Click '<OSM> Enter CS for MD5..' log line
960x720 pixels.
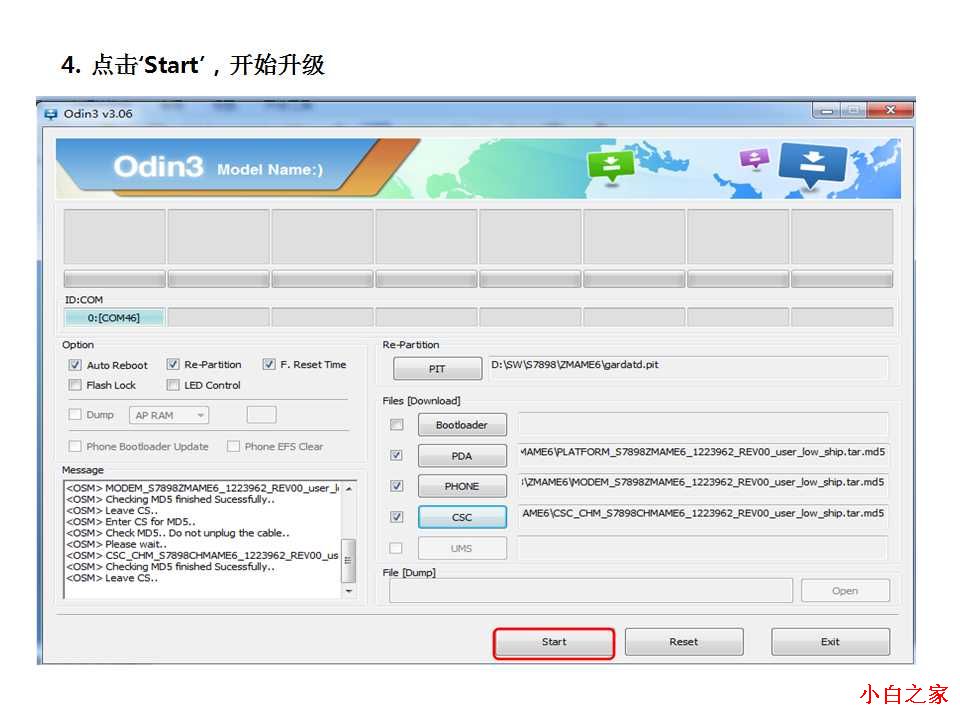coord(131,522)
